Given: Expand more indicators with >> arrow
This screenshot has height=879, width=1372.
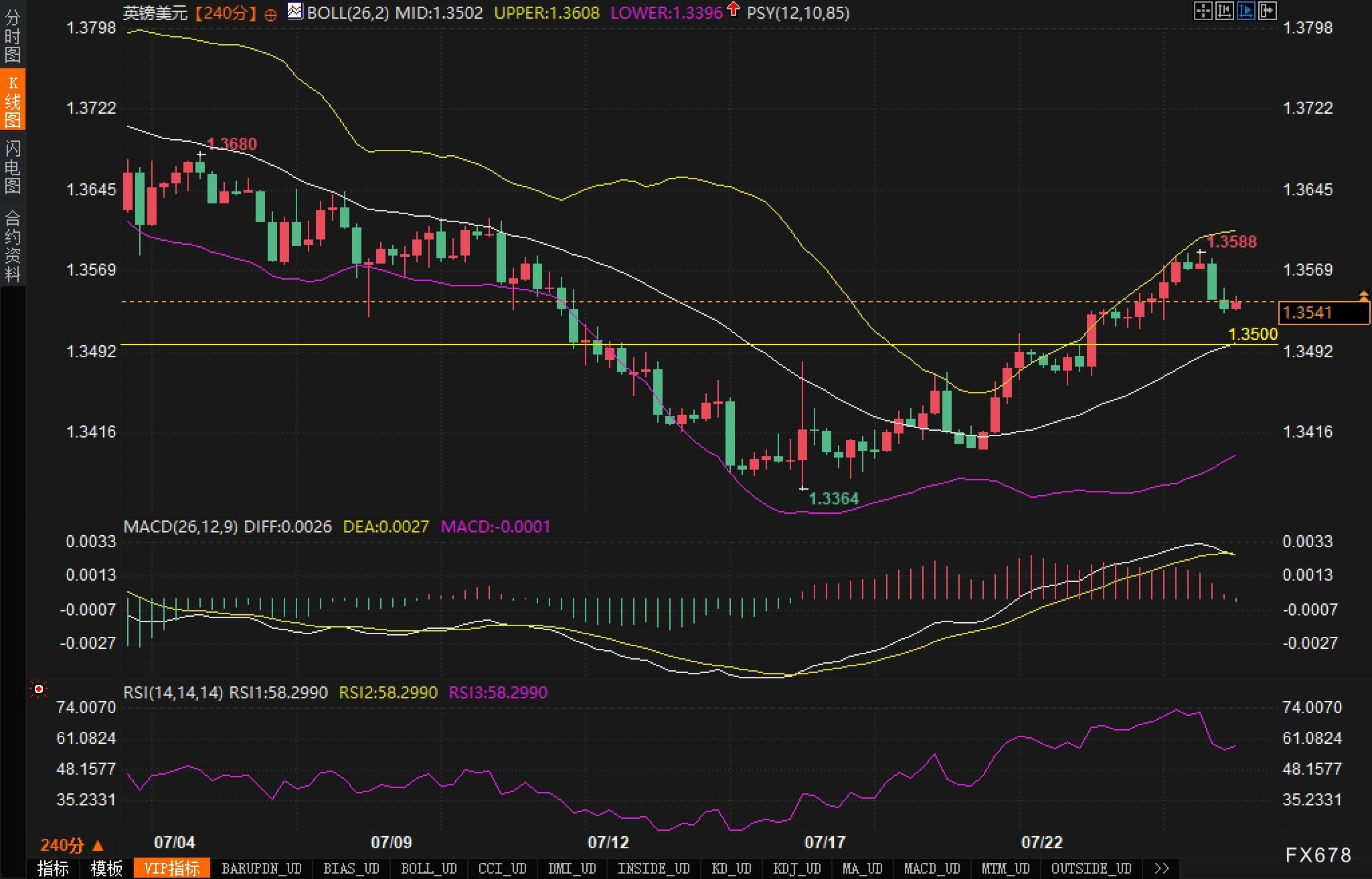Looking at the screenshot, I should pyautogui.click(x=1162, y=868).
